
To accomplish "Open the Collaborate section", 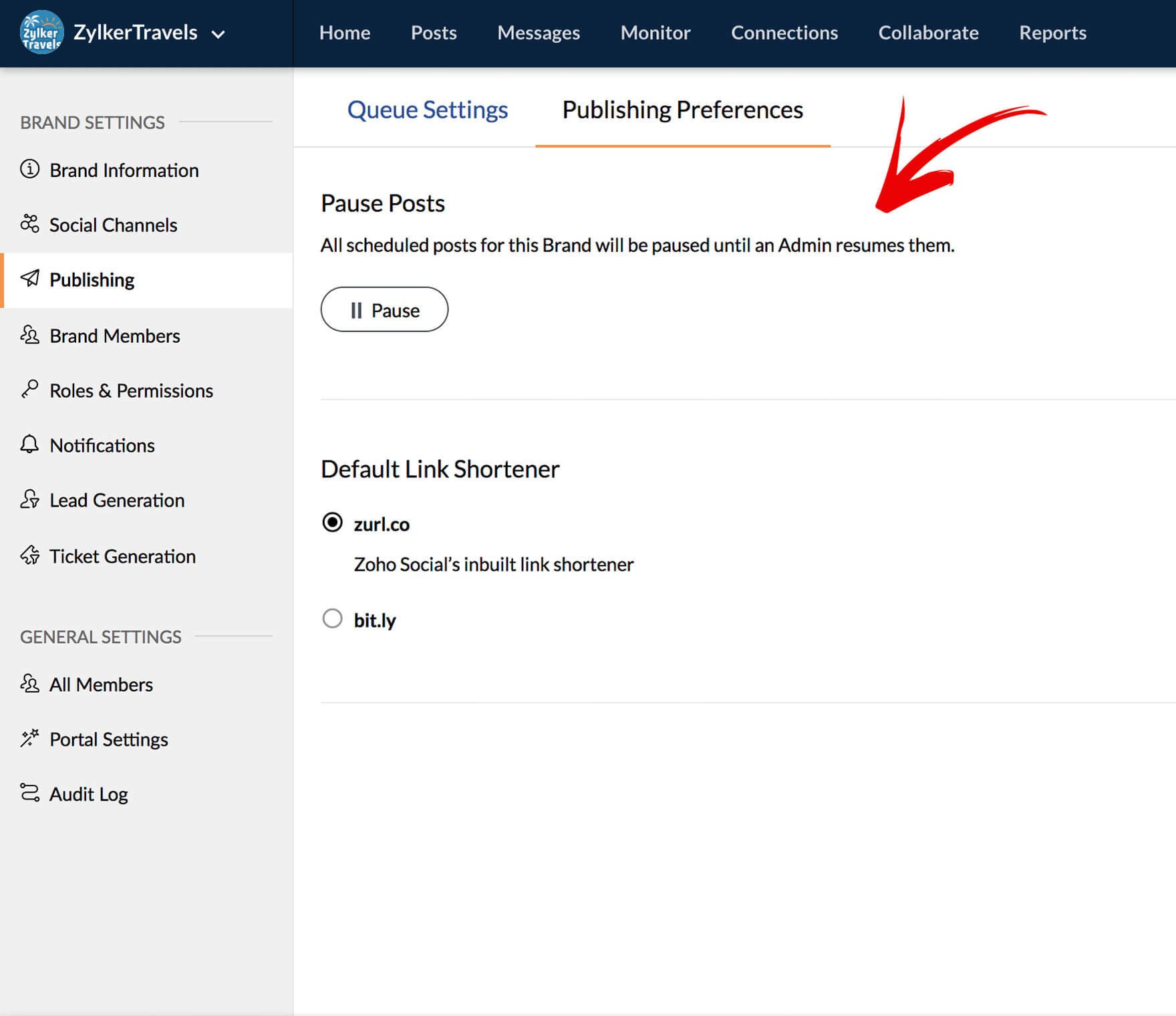I will click(928, 33).
